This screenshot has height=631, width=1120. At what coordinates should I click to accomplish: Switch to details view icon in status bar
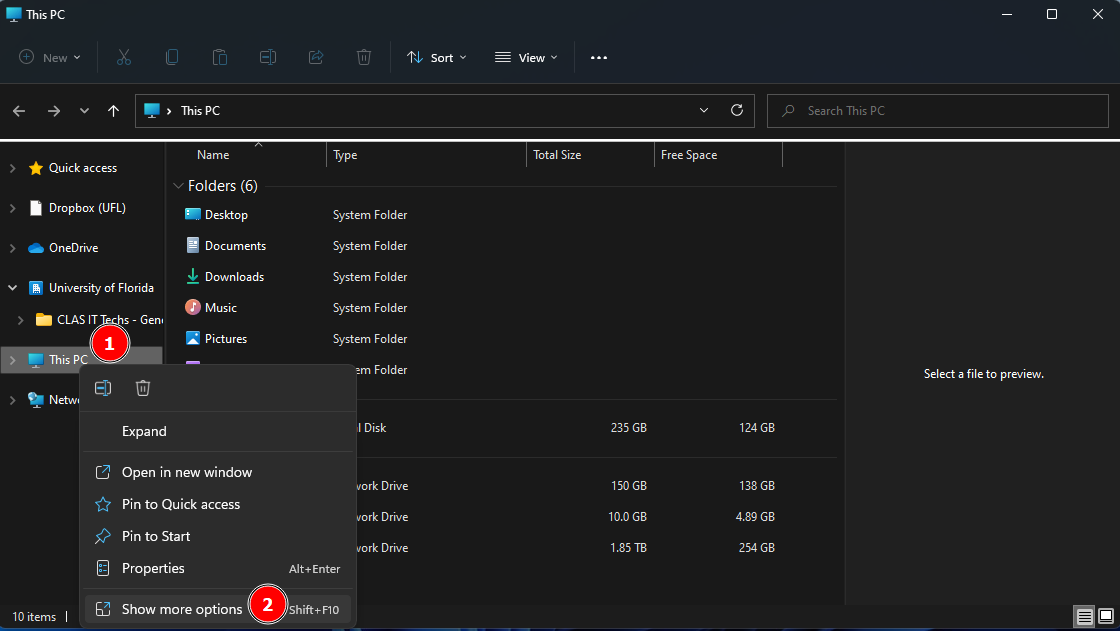click(x=1084, y=616)
